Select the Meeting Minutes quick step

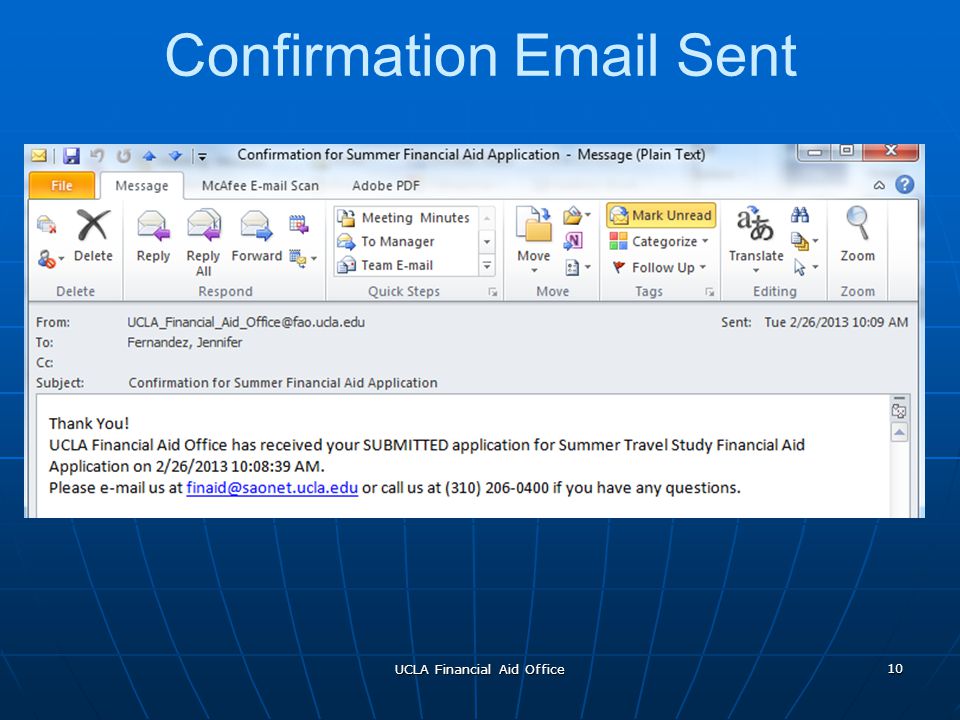pos(406,217)
